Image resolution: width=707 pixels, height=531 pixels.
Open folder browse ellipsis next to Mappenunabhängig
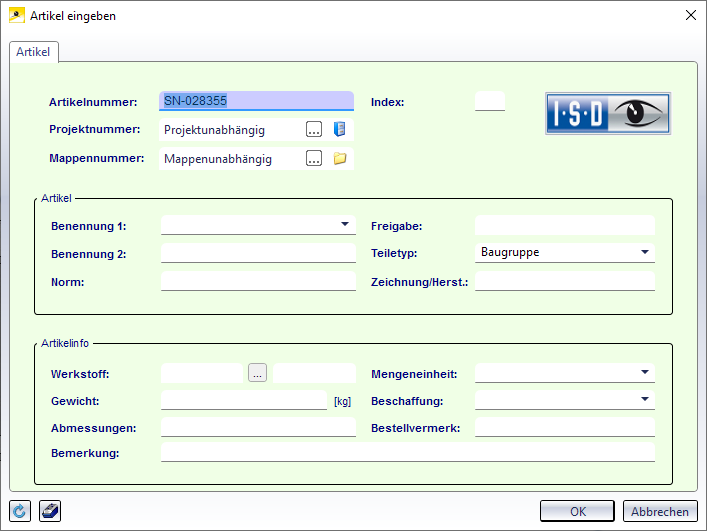(x=314, y=158)
